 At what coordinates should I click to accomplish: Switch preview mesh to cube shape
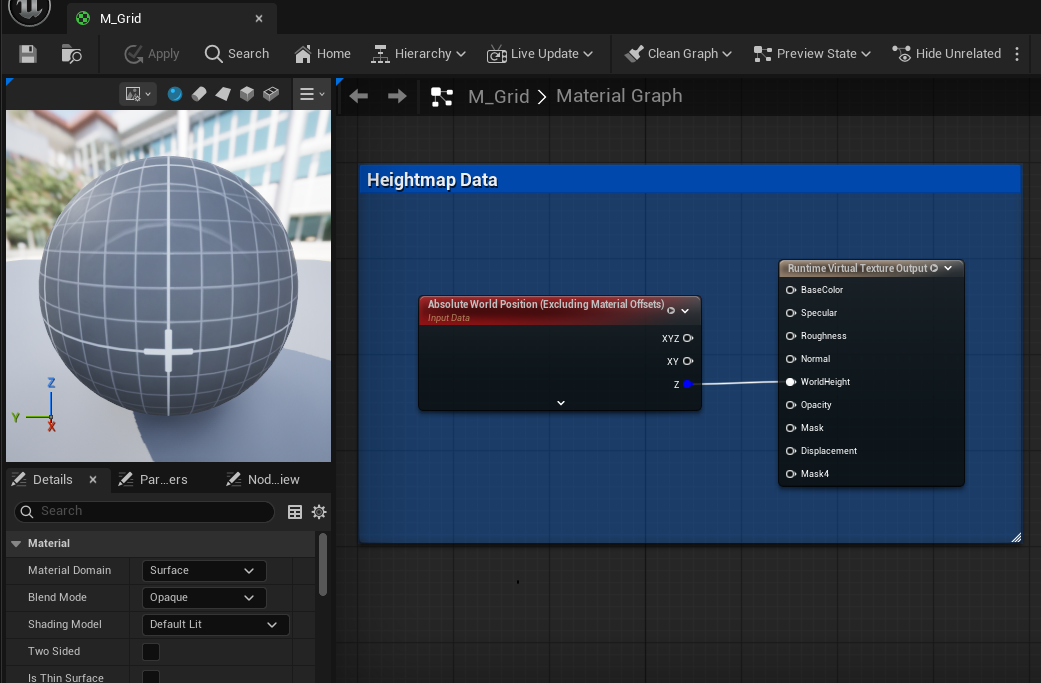[247, 93]
